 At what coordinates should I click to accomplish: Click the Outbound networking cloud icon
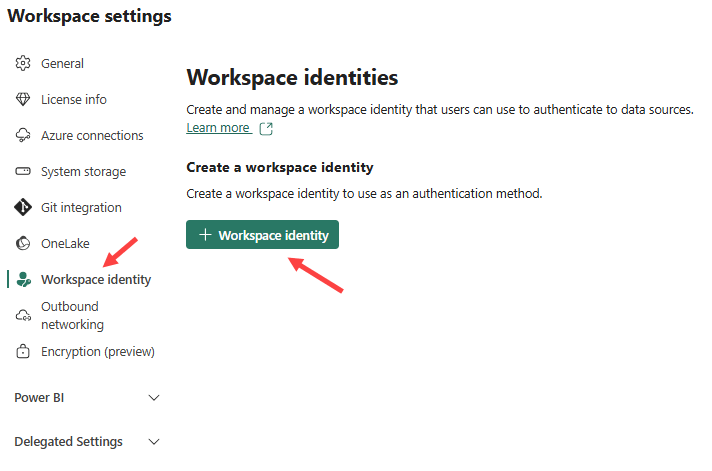23,315
